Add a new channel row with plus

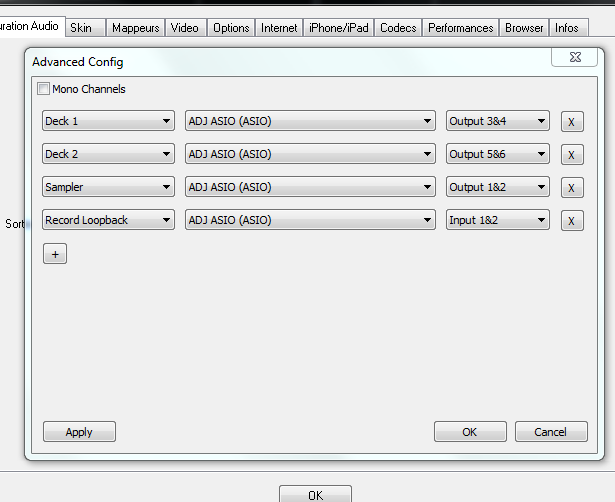coord(55,254)
